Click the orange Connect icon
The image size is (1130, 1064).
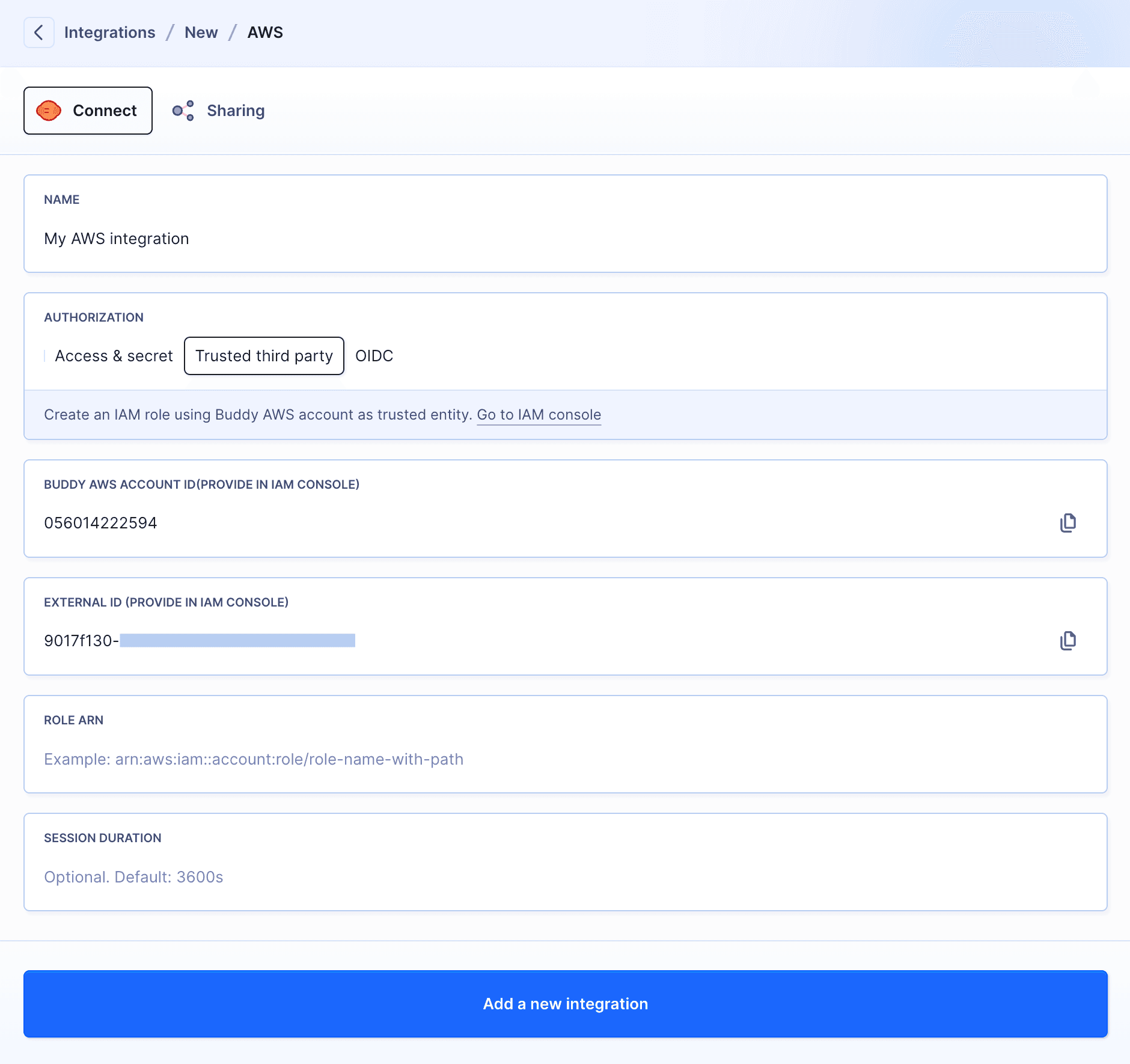pyautogui.click(x=49, y=111)
